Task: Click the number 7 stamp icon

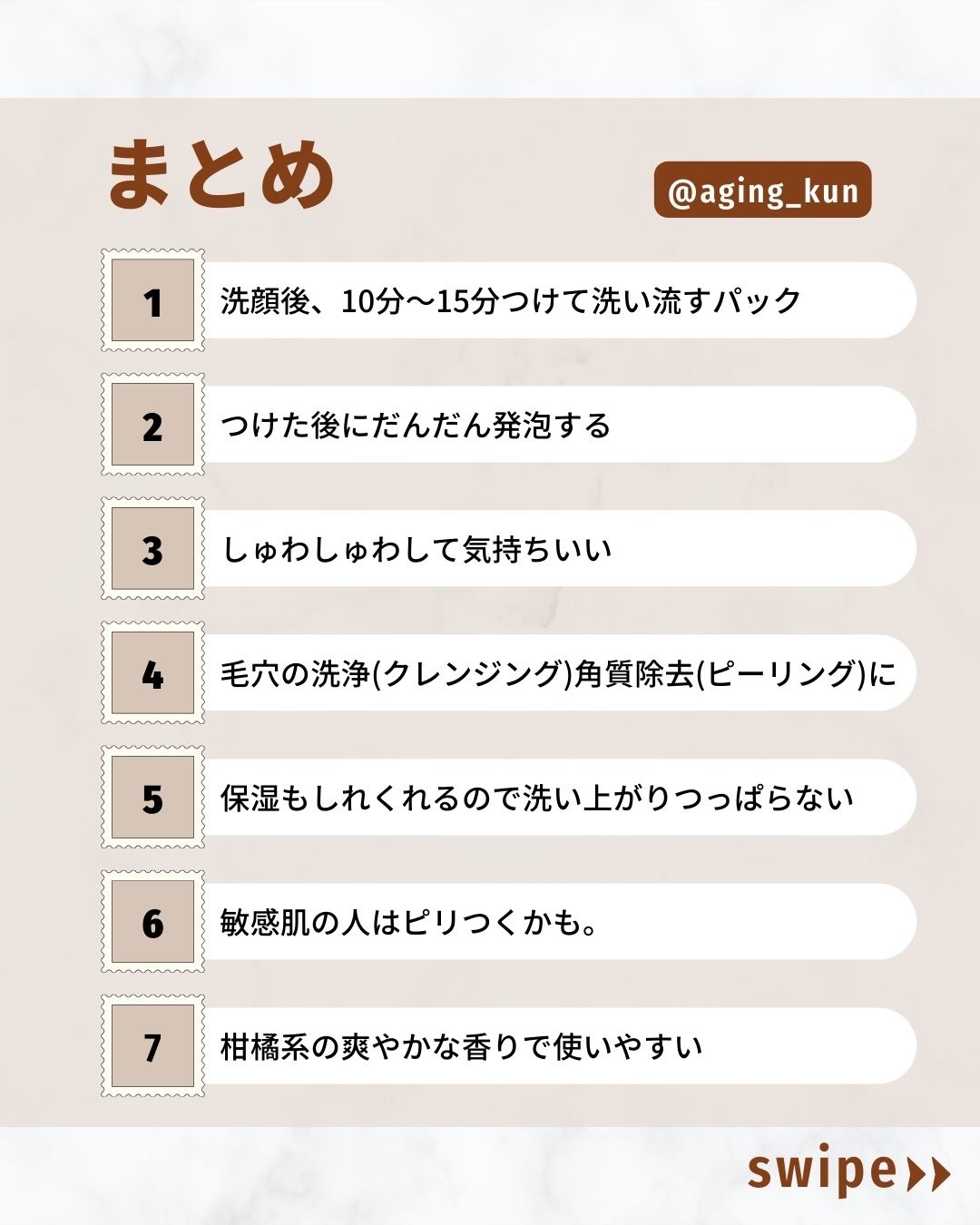Action: click(x=152, y=1046)
